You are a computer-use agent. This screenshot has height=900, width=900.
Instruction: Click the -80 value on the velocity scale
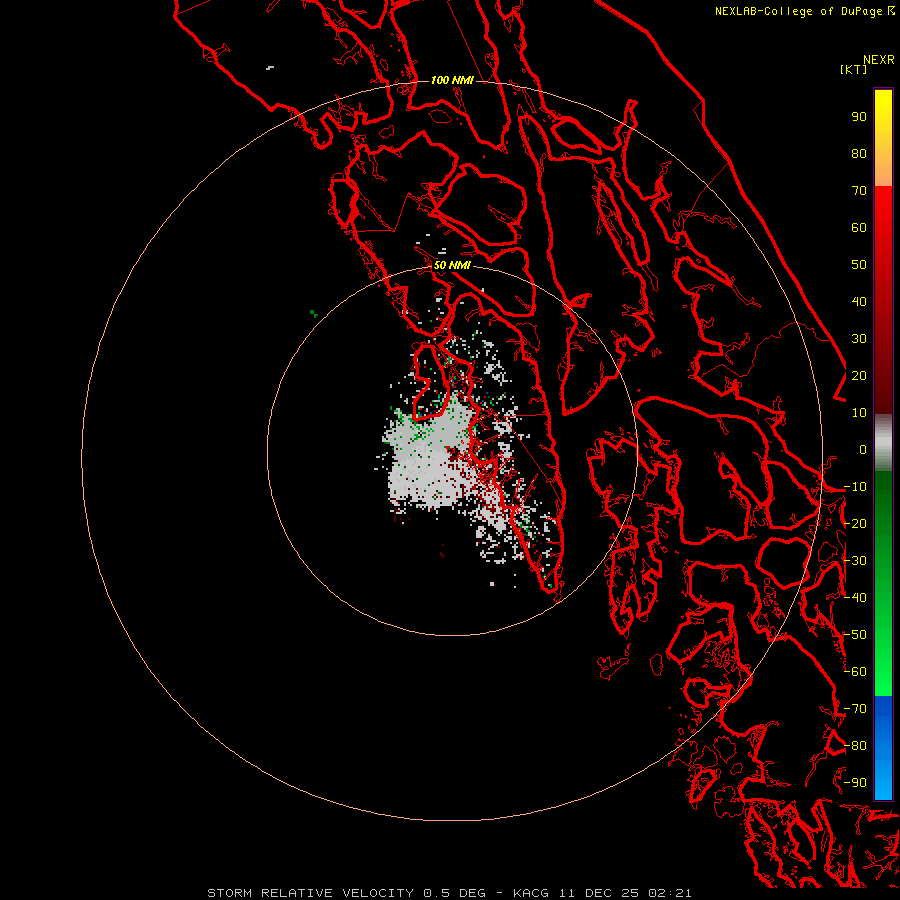(x=855, y=746)
